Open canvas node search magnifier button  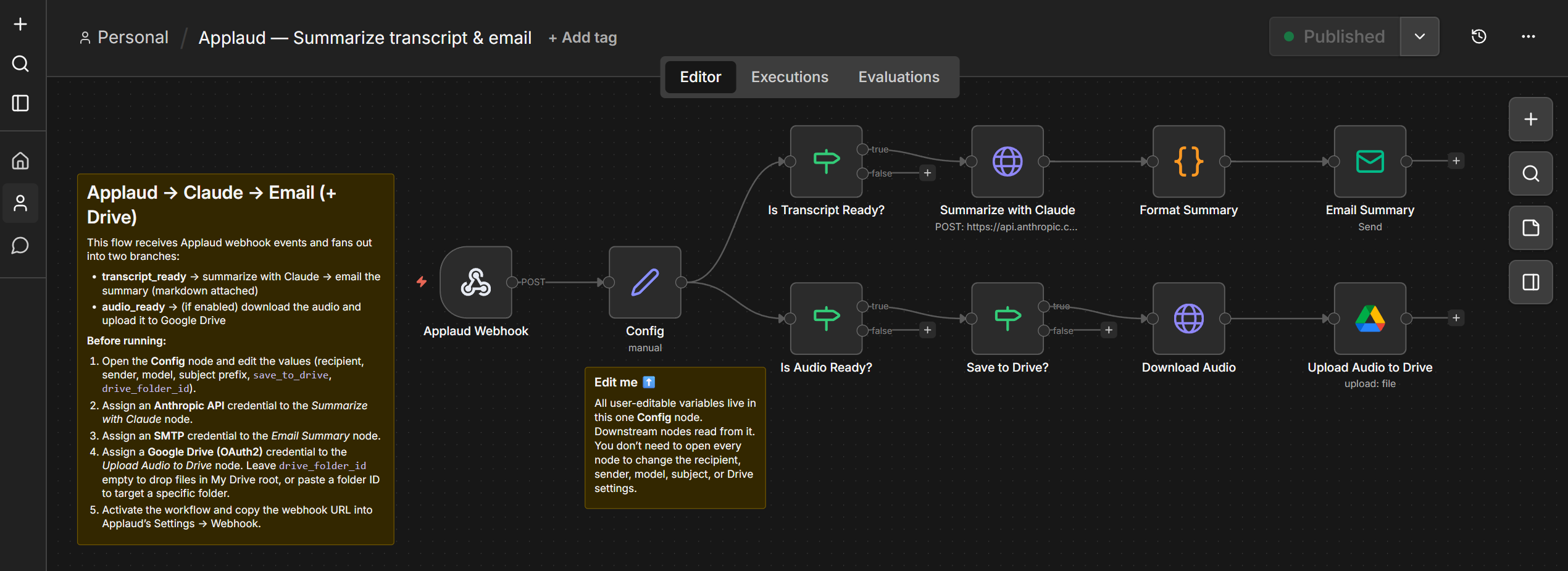coord(1531,173)
